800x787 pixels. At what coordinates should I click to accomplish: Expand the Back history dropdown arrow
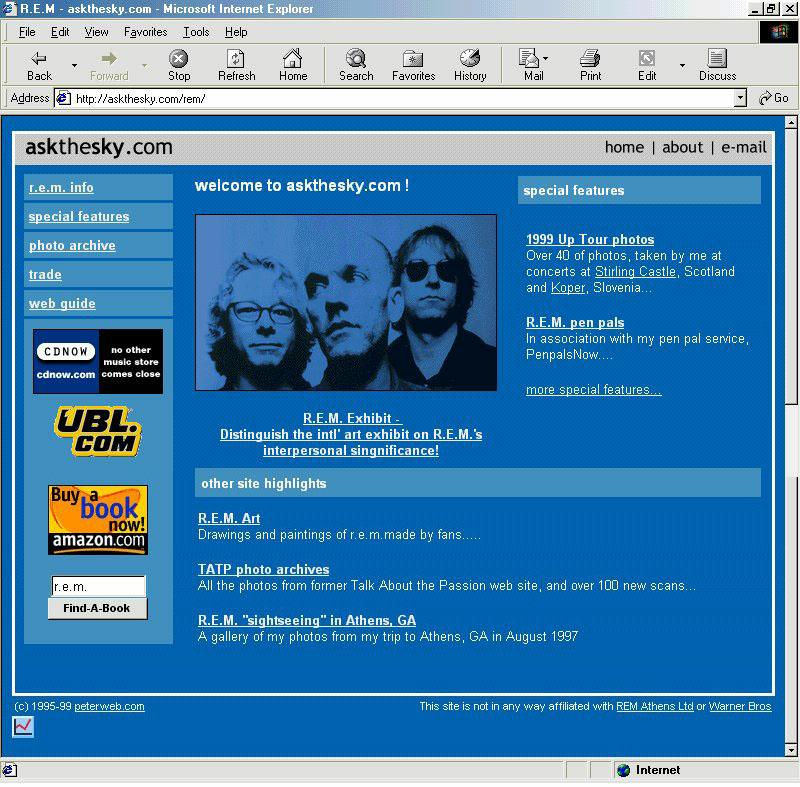(x=74, y=65)
